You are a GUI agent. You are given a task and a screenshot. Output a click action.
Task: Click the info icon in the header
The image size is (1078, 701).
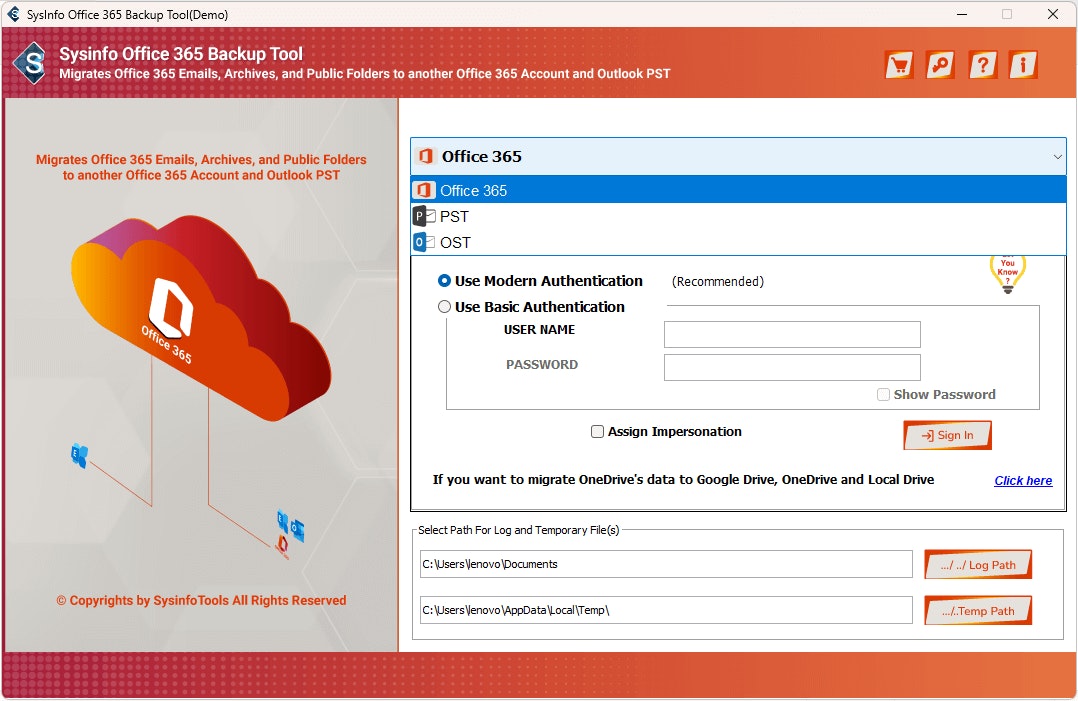click(1024, 64)
